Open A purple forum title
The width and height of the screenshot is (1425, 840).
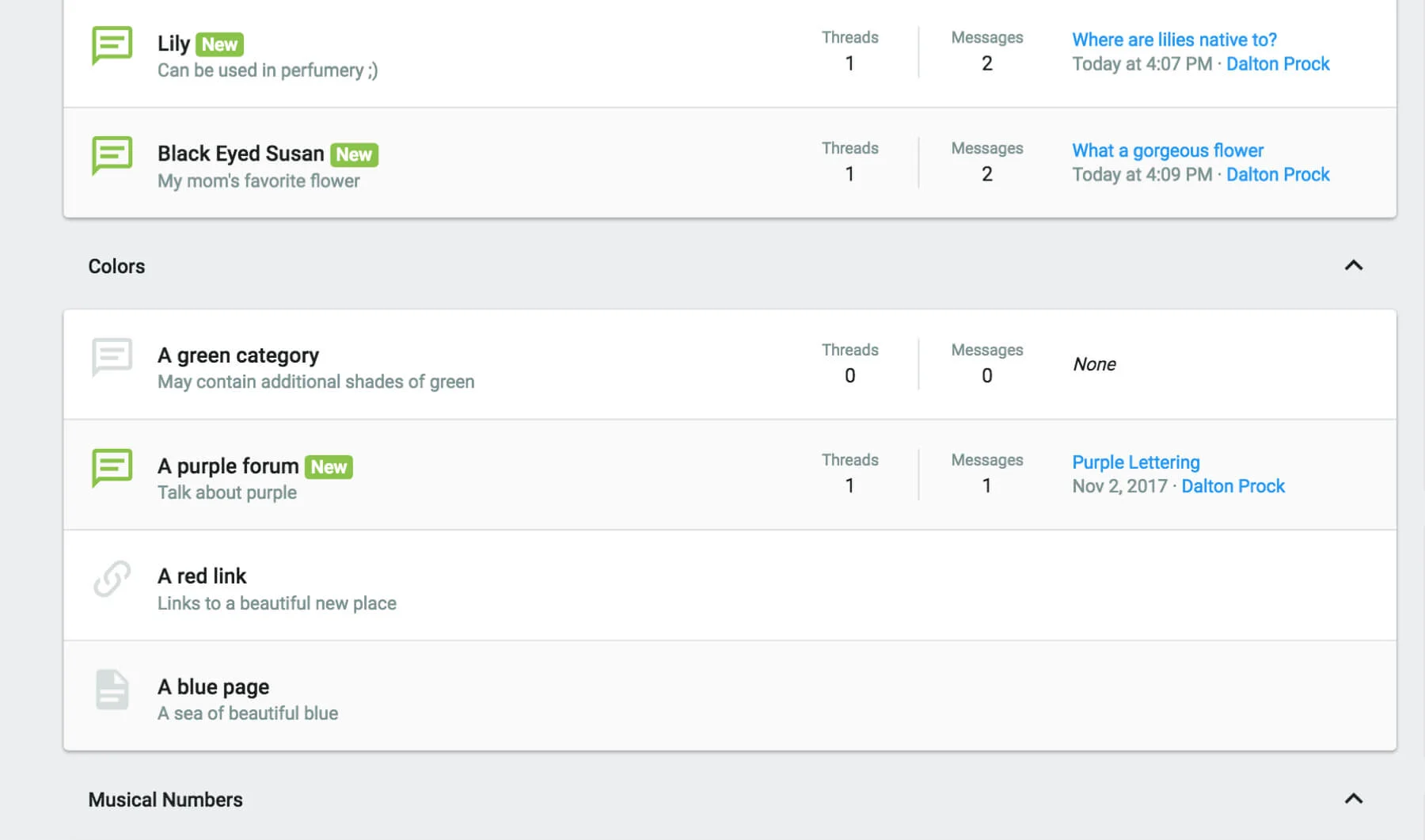point(228,466)
